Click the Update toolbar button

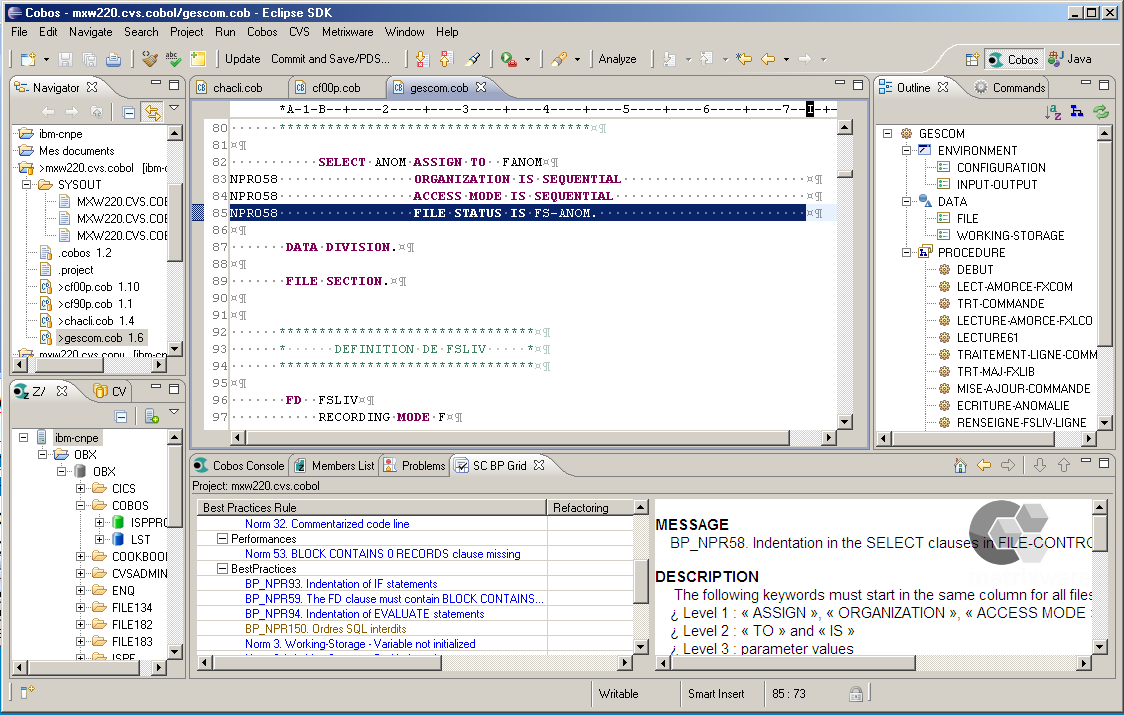(242, 59)
